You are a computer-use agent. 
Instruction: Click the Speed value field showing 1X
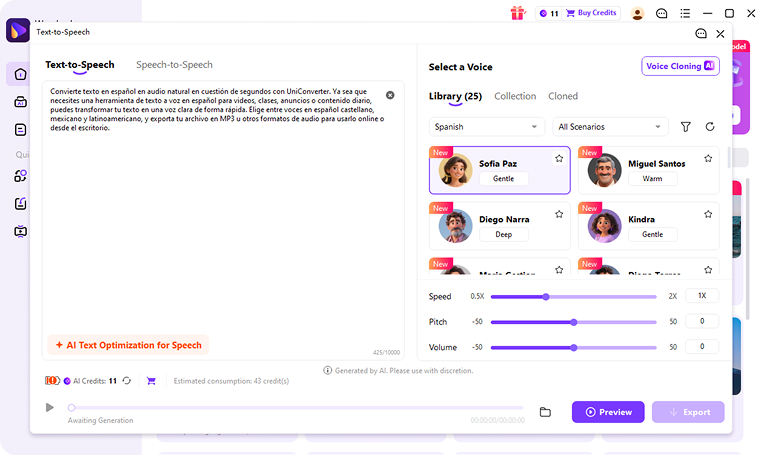[x=702, y=296]
